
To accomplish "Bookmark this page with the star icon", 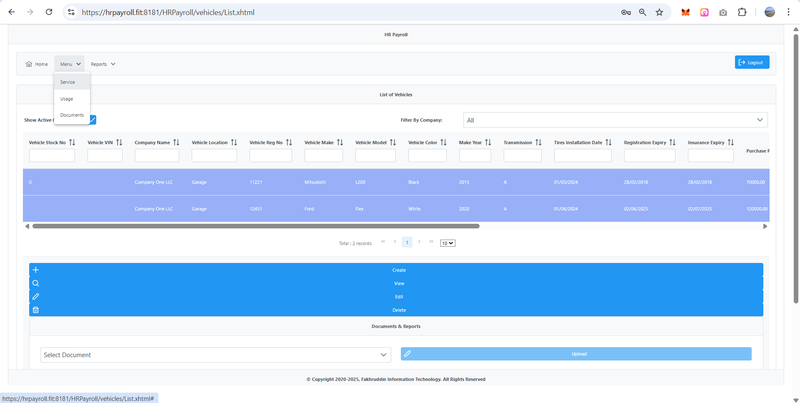I will pos(659,12).
